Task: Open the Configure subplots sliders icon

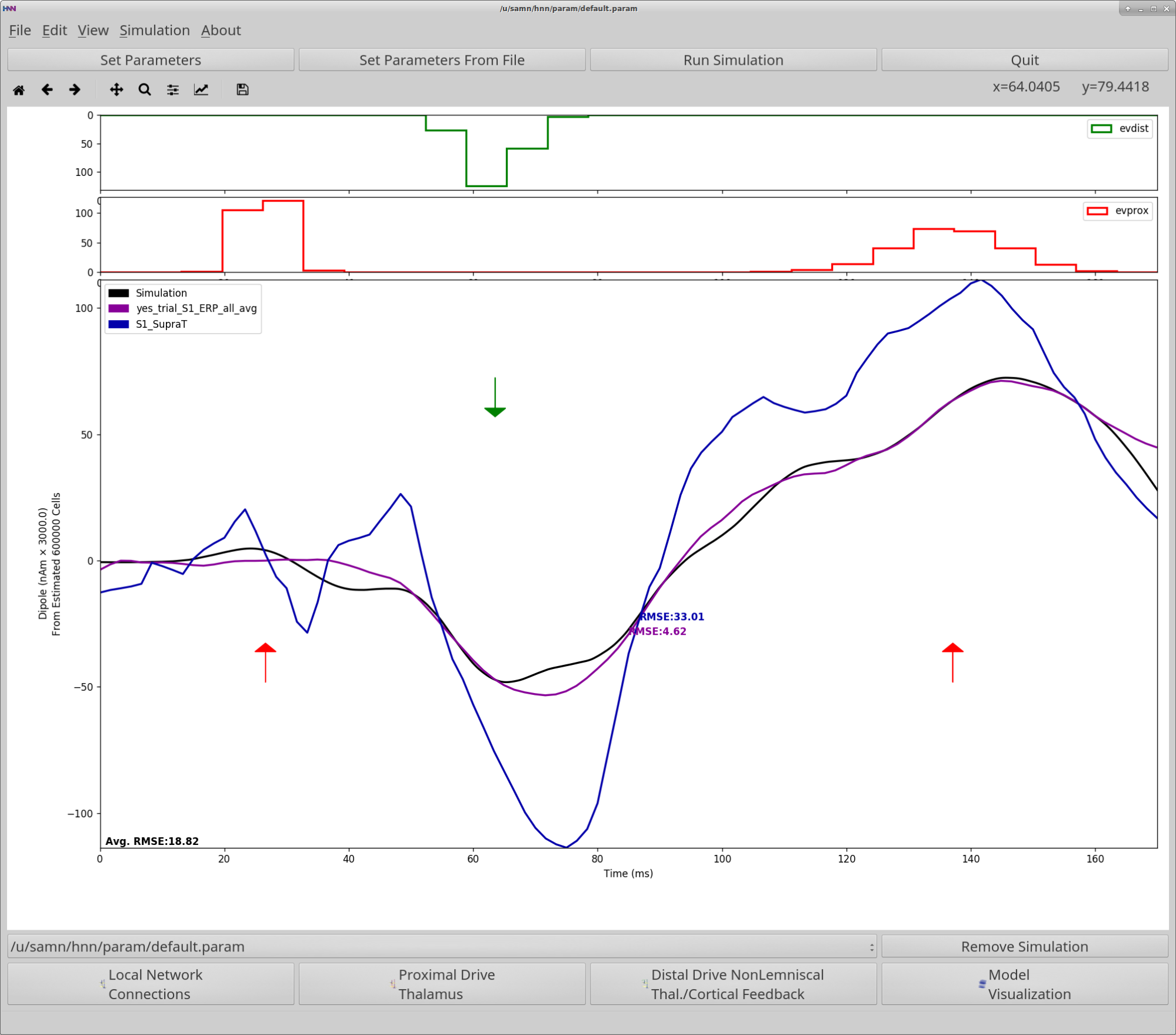Action: 172,90
